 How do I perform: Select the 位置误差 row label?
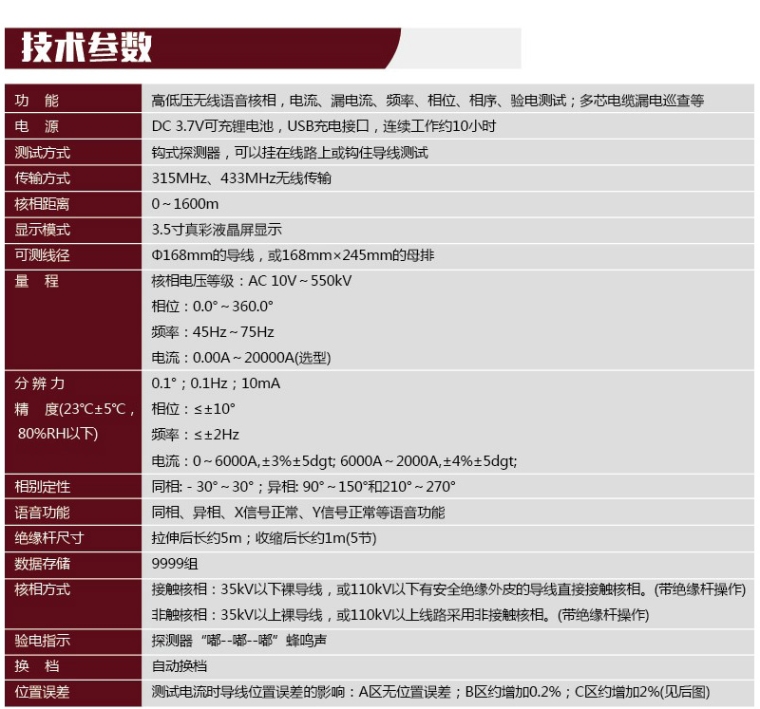42,692
